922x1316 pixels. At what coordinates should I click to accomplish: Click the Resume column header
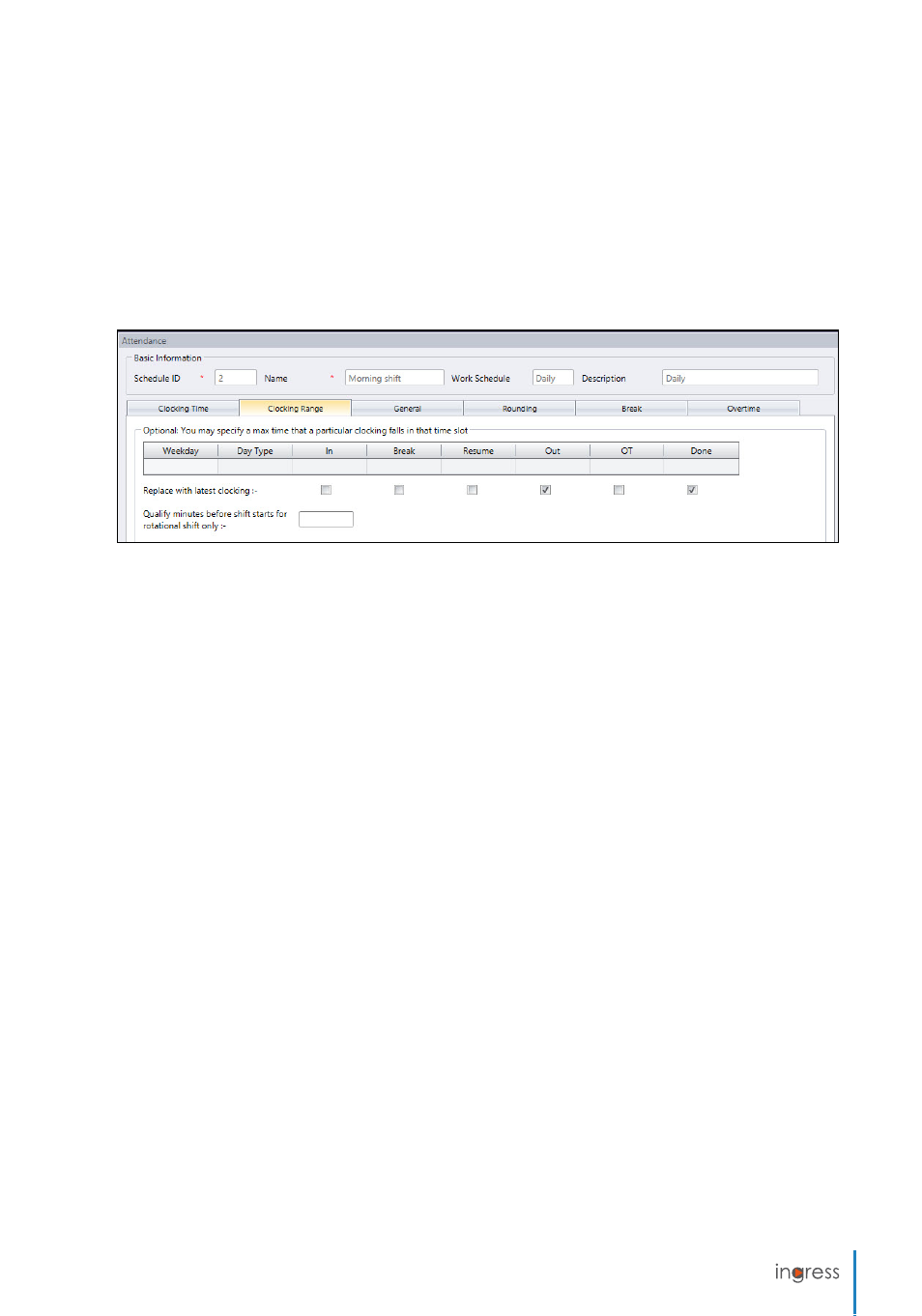[x=478, y=451]
